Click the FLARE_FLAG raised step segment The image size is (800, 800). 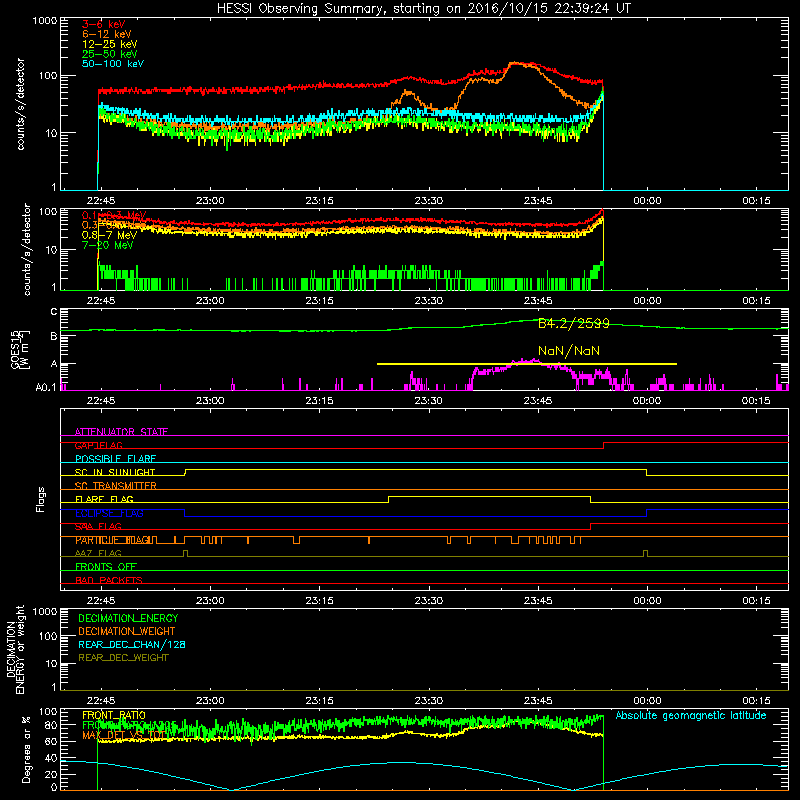point(489,496)
